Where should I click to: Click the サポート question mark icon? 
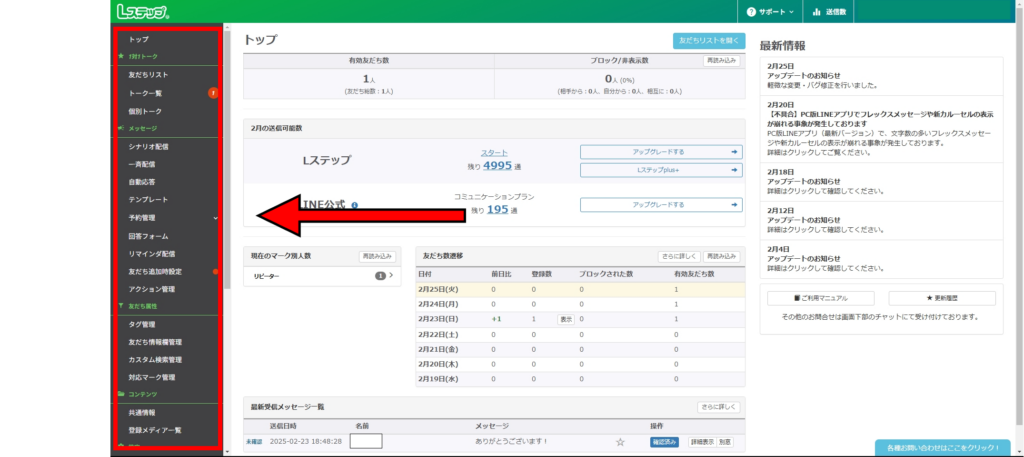pyautogui.click(x=752, y=12)
